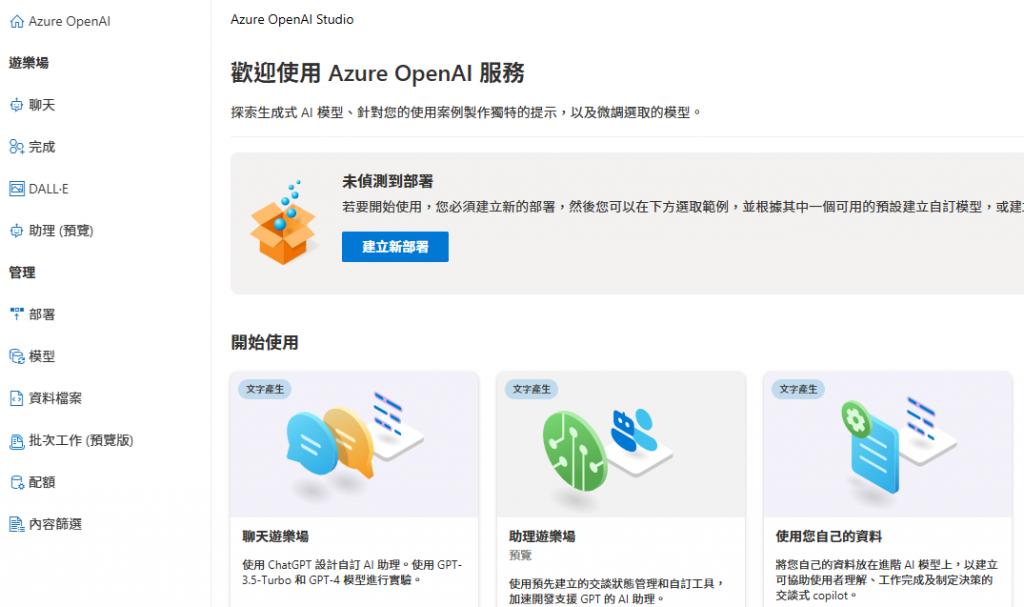Click the 使用 ChatGPT 設計自訂 AI 助理 description
The width and height of the screenshot is (1024, 607).
[x=352, y=572]
